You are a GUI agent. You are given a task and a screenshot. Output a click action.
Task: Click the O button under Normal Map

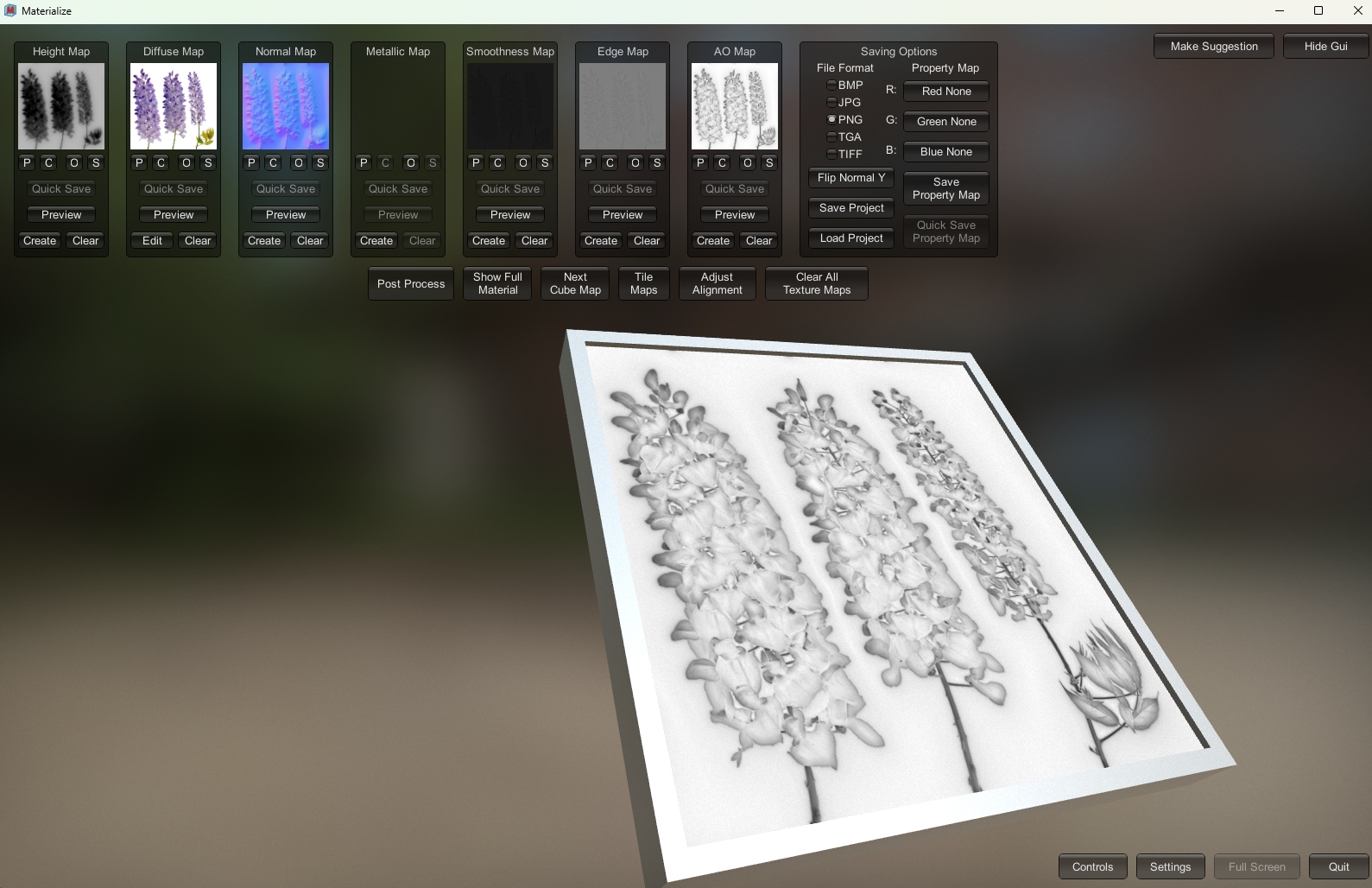pyautogui.click(x=299, y=162)
